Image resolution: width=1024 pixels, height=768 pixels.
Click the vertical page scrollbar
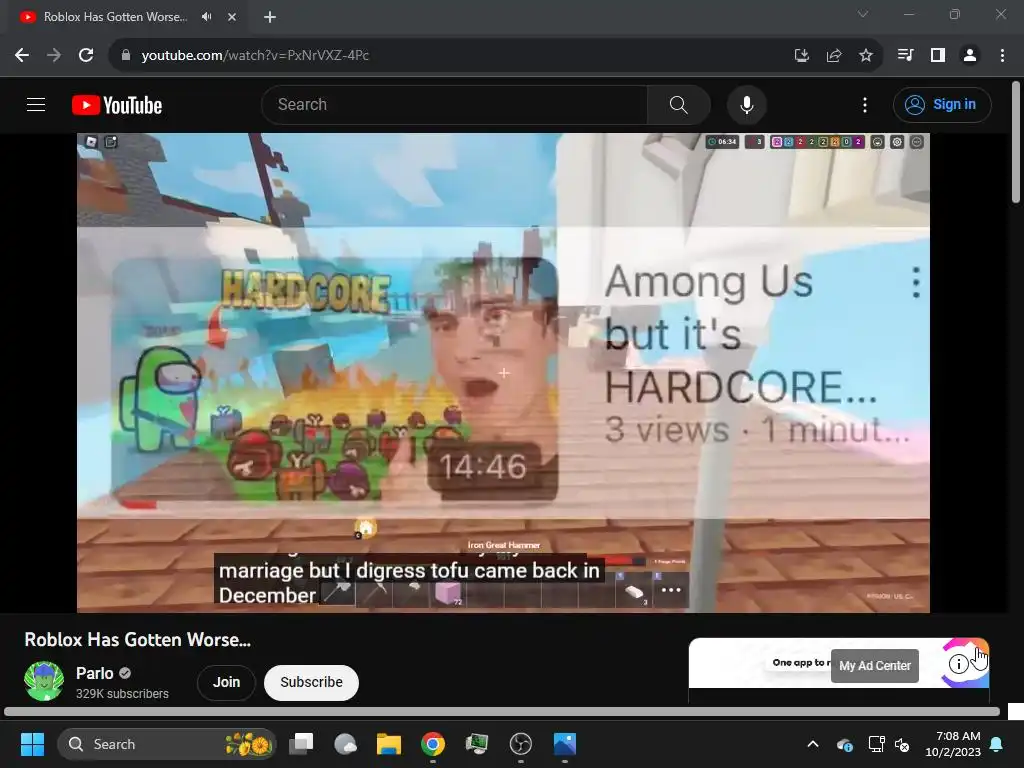(x=1016, y=142)
